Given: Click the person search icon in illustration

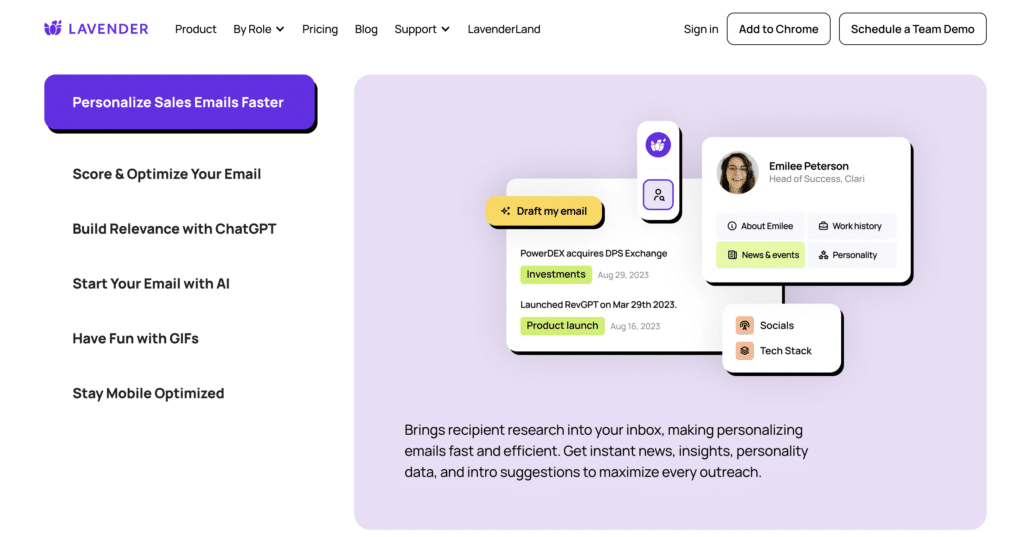Looking at the screenshot, I should [658, 195].
